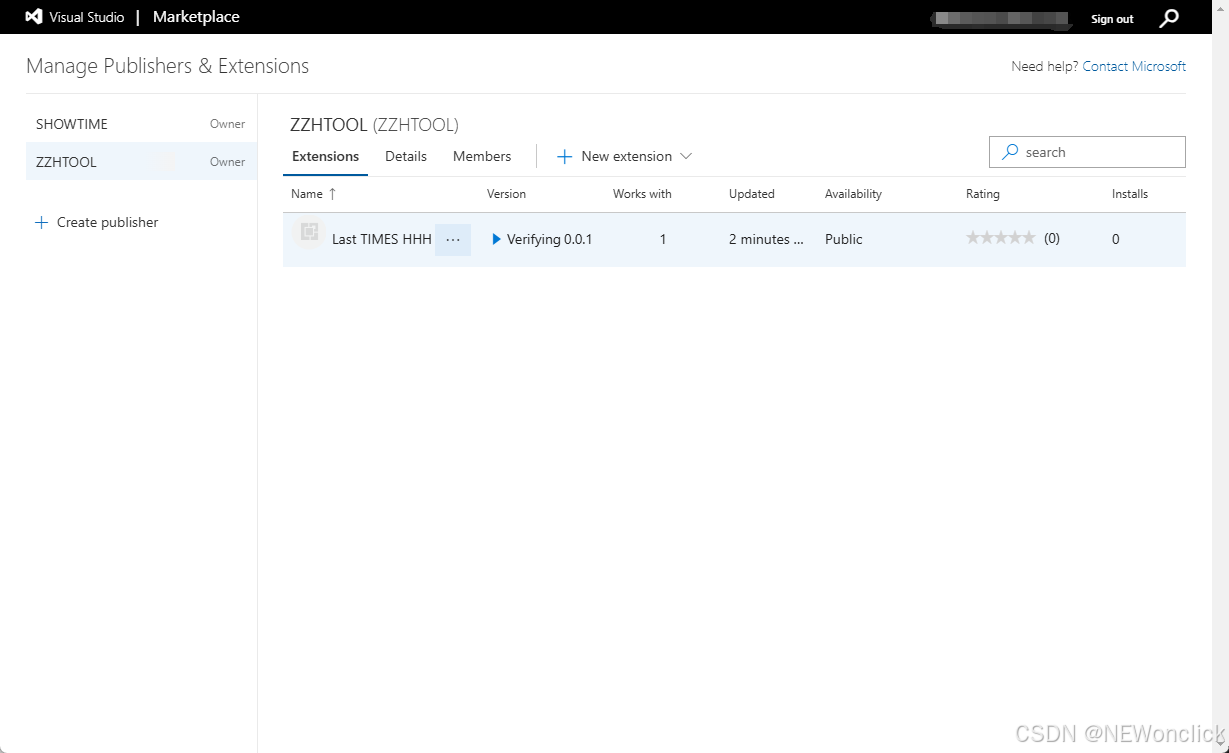Sort by the Availability column header

point(853,194)
